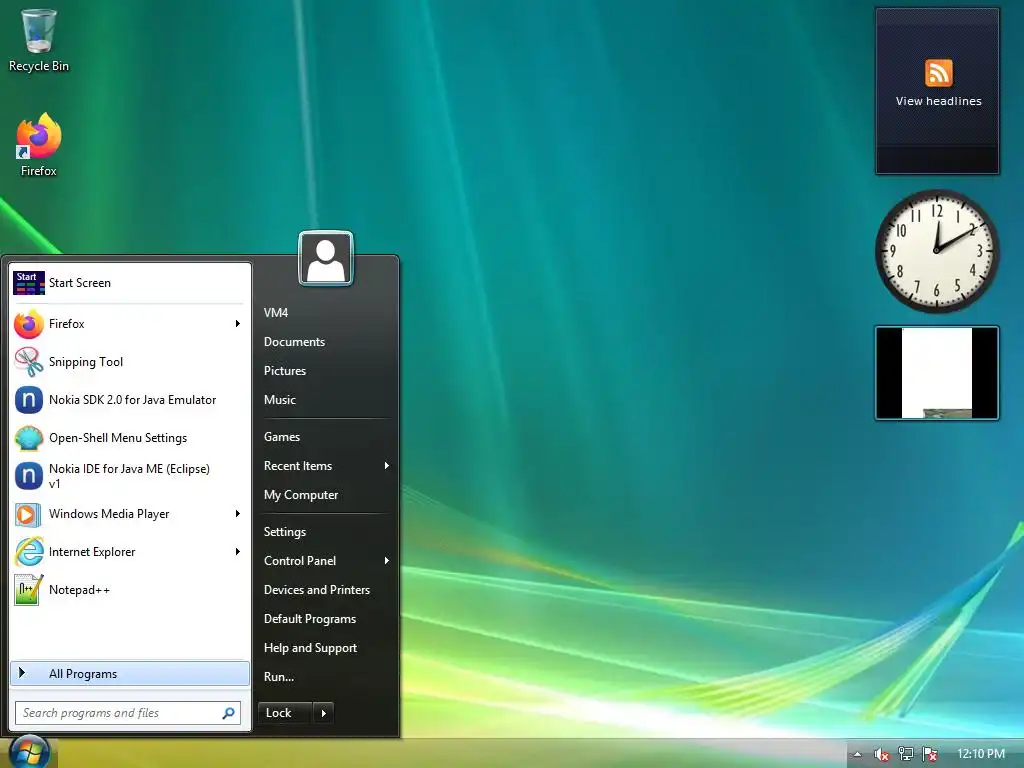1024x768 pixels.
Task: Click the muted volume tray icon
Action: [x=881, y=754]
